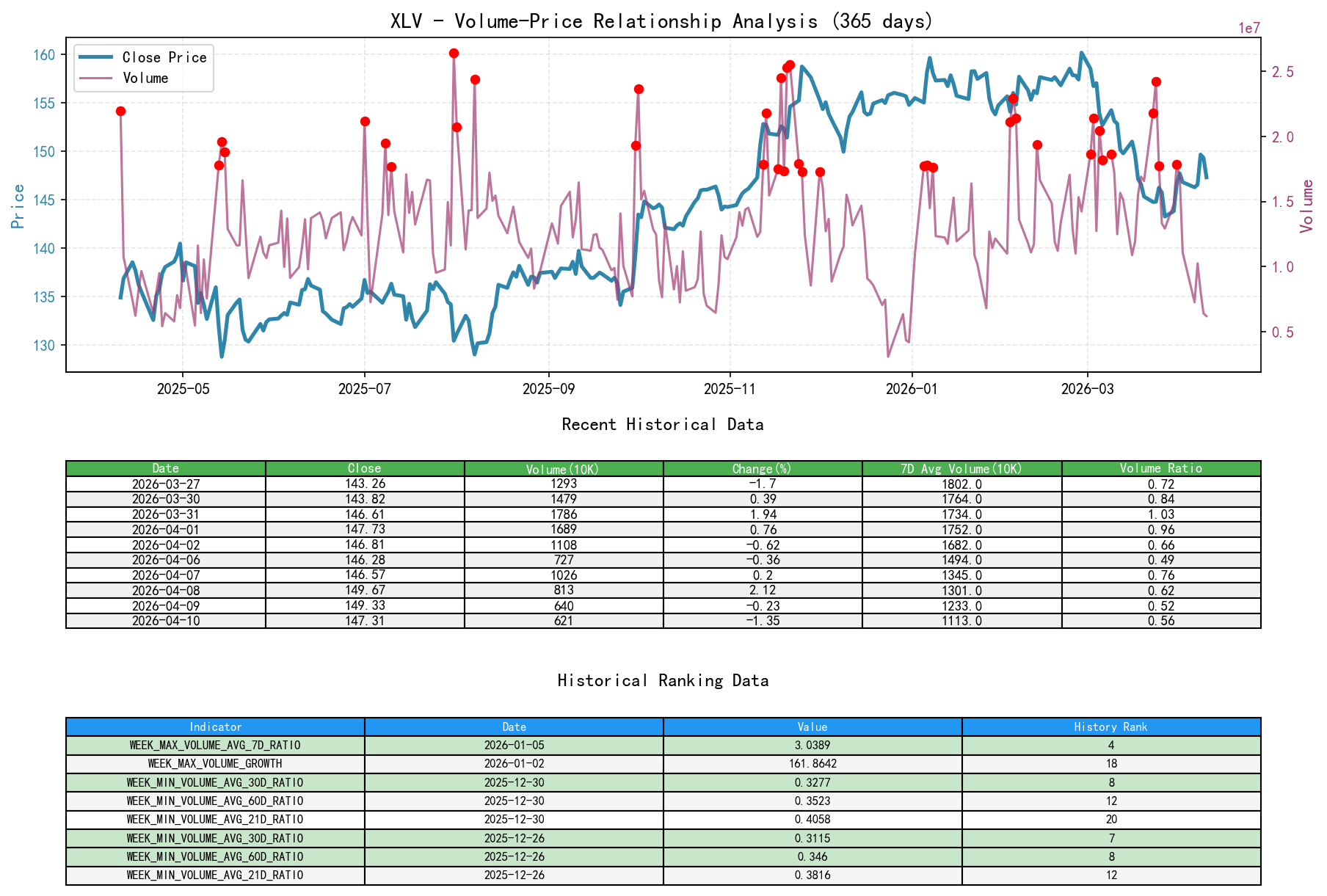This screenshot has height=896, width=1327.
Task: Click the 7D average value 1802.0
Action: click(x=962, y=484)
